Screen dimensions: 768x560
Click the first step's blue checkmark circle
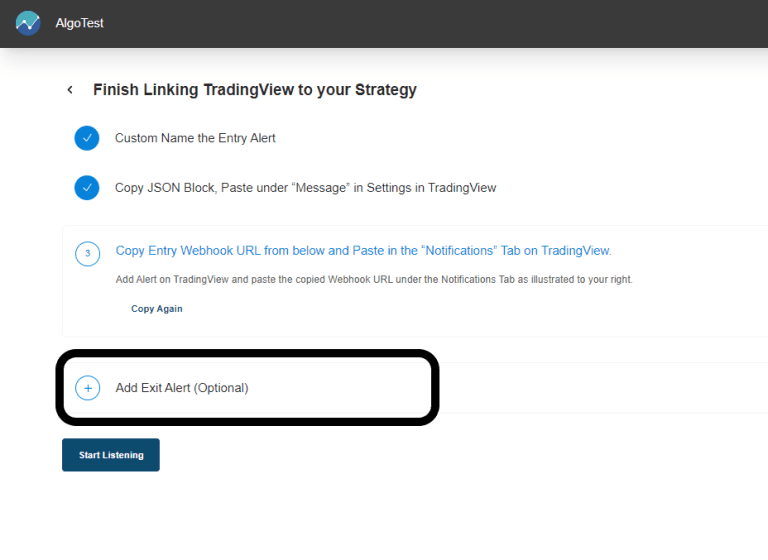point(87,138)
